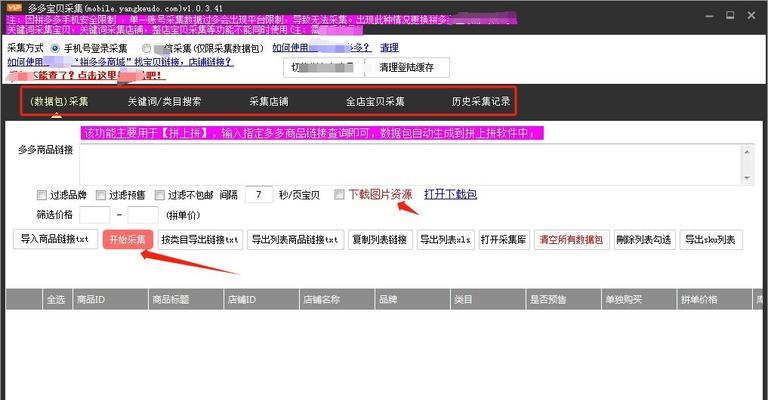Viewport: 768px width, 400px height.
Task: Maximize the 多多宝贝采集 window
Action: (730, 16)
